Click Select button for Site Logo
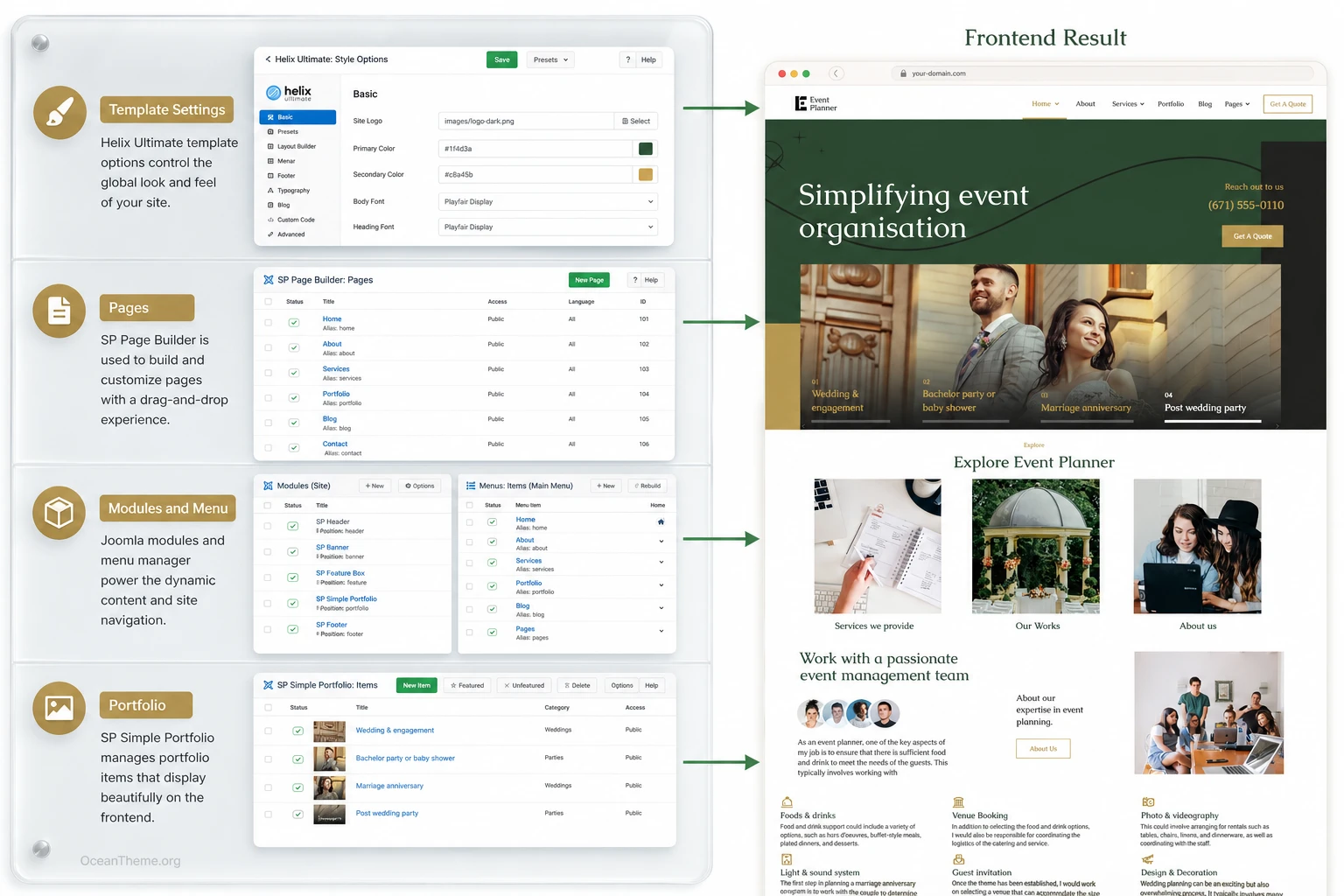Image resolution: width=1344 pixels, height=896 pixels. click(x=636, y=121)
